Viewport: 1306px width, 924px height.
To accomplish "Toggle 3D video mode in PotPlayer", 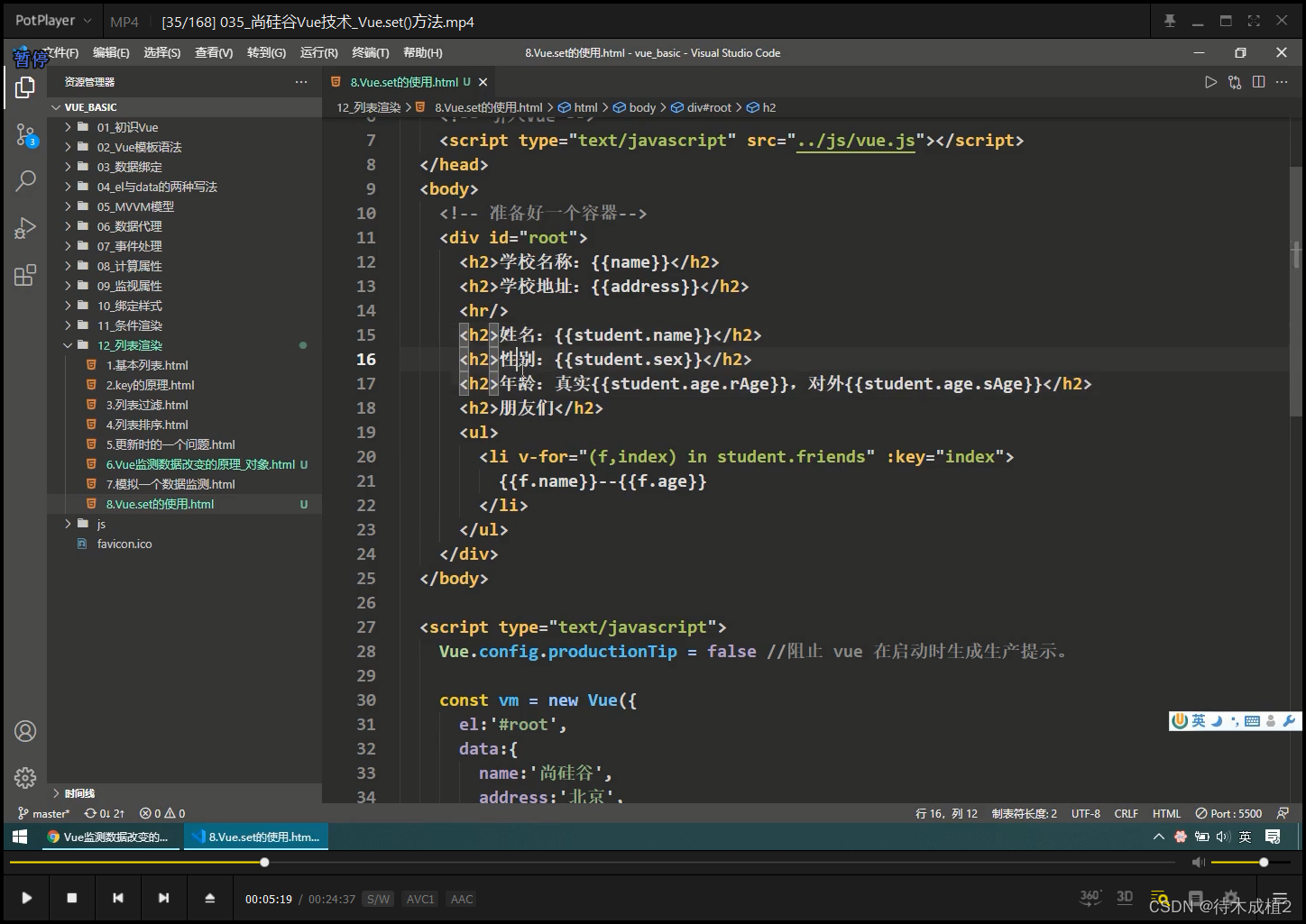I will point(1125,897).
